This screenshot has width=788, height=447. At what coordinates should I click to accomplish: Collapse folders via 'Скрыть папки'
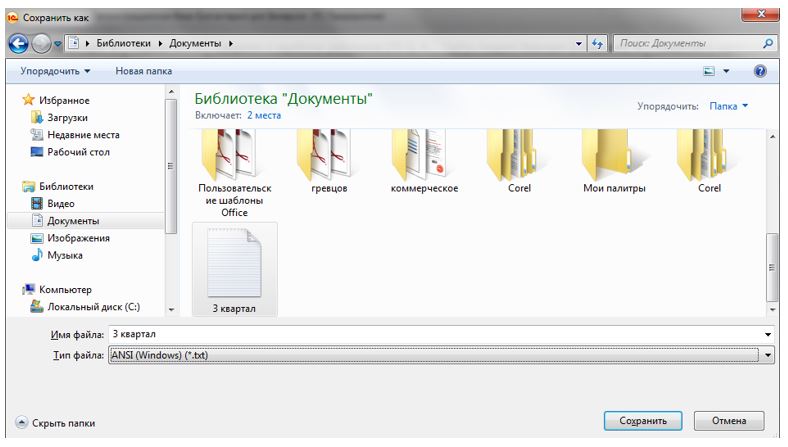tap(56, 423)
